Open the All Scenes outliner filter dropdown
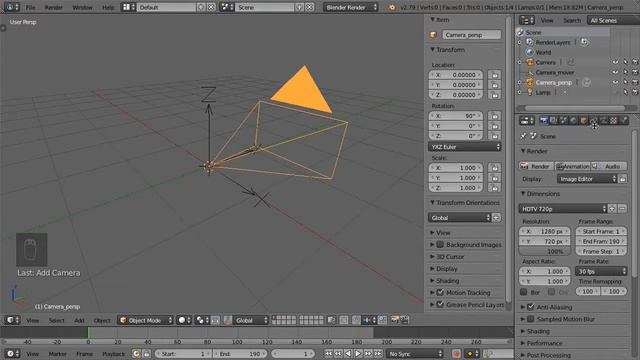 (x=613, y=20)
